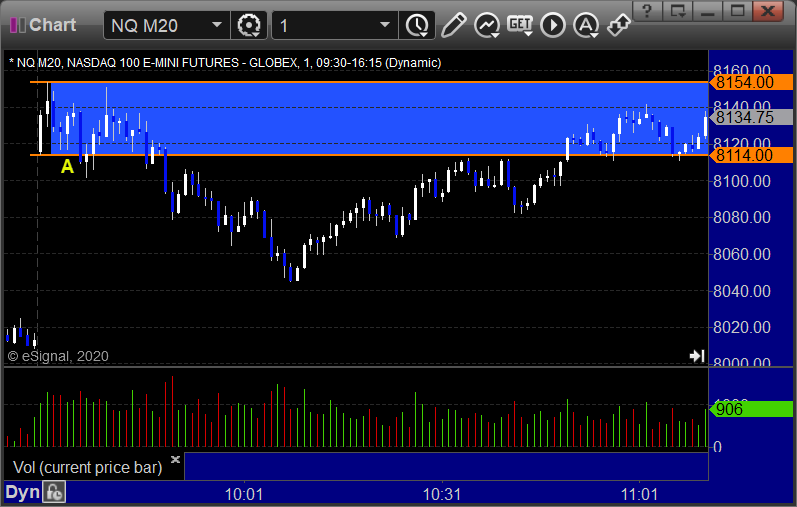Click the 8080.00 price axis label
The width and height of the screenshot is (797, 507).
[742, 218]
